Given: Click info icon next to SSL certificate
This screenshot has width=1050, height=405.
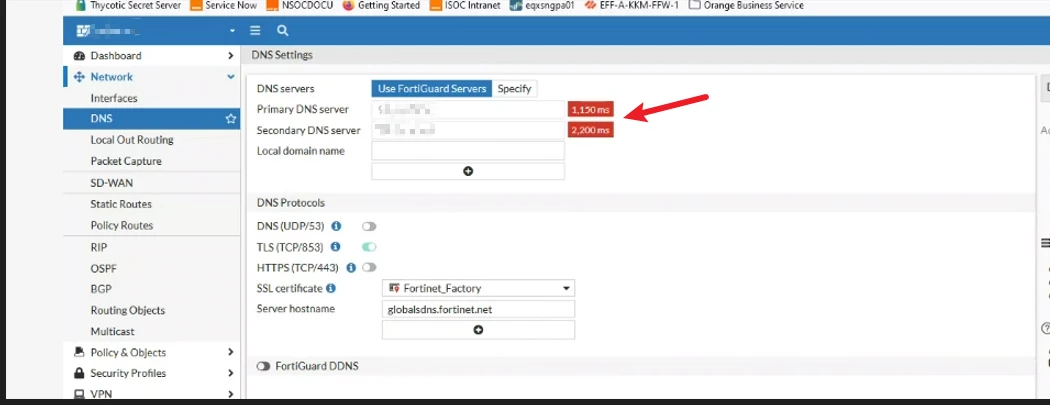Looking at the screenshot, I should click(331, 289).
